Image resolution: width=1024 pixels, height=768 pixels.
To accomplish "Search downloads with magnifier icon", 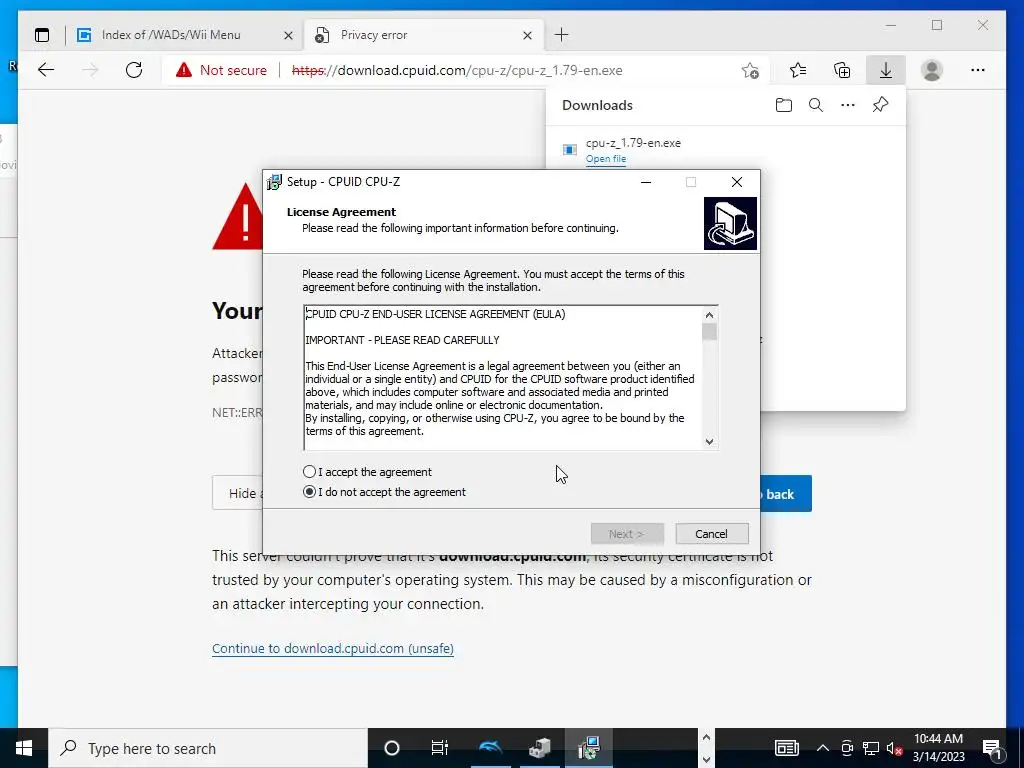I will coord(816,105).
